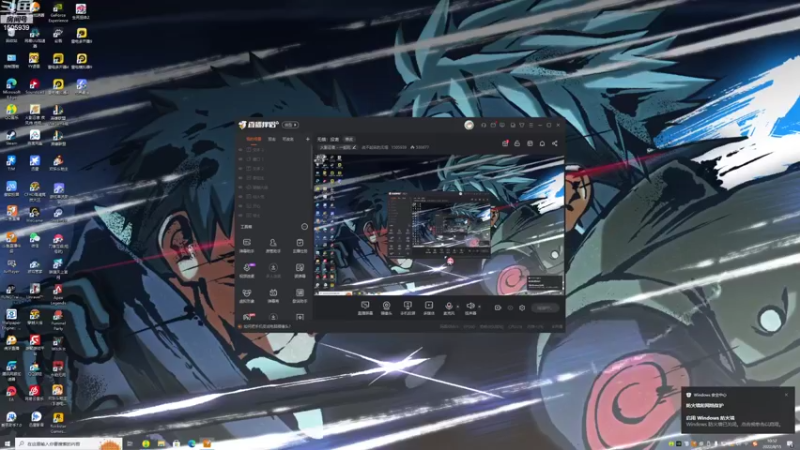
Task: Click the live preview thumbnail area
Action: tap(439, 223)
